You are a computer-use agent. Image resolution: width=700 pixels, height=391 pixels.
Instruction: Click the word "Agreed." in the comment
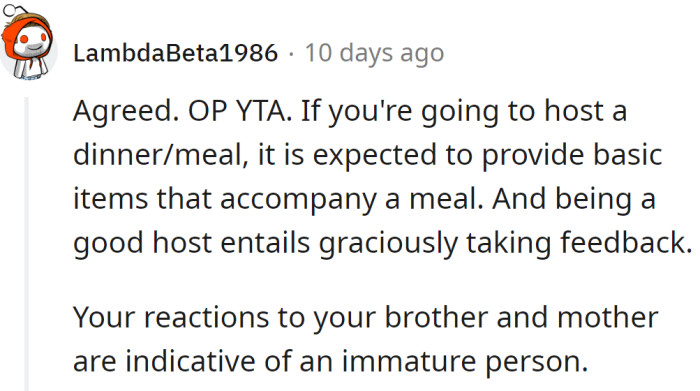click(x=126, y=111)
